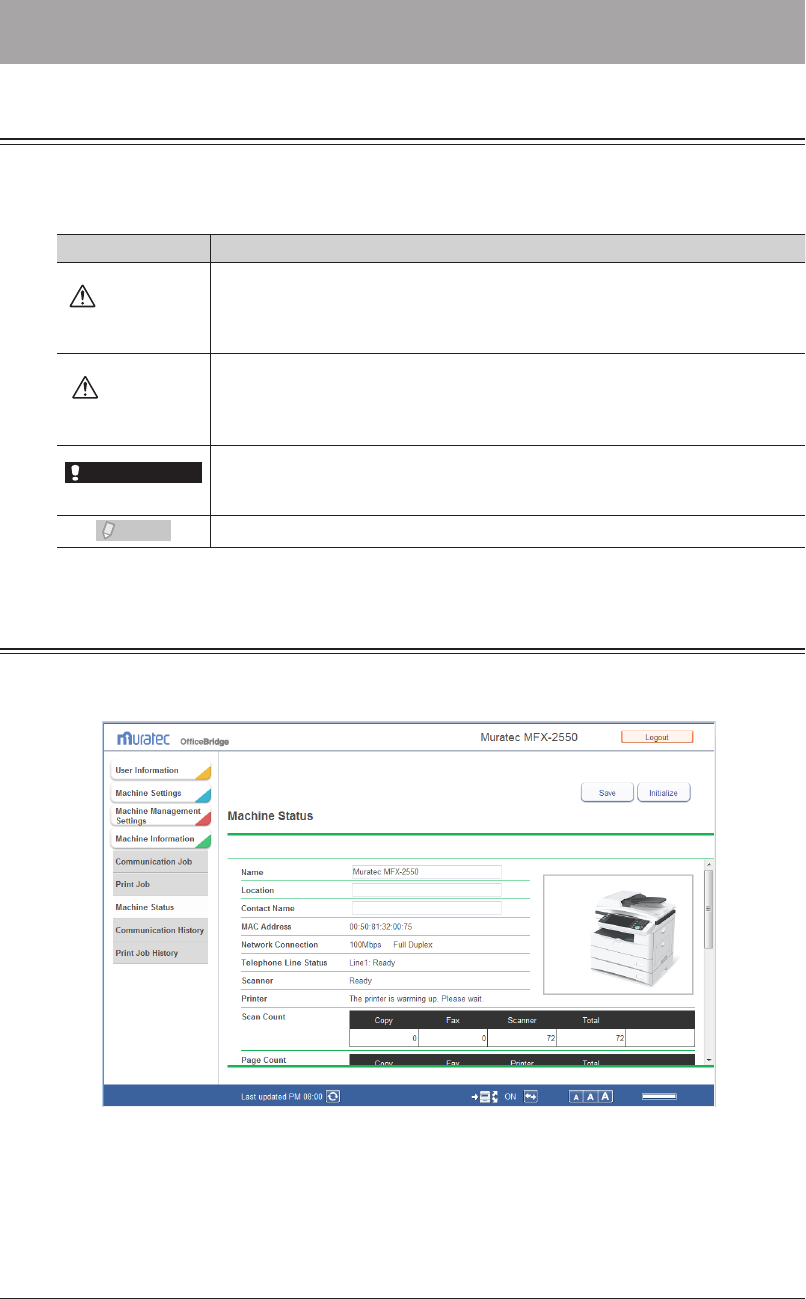Screen dimensions: 806x1299
Task: Click the Location input field
Action: click(x=426, y=889)
